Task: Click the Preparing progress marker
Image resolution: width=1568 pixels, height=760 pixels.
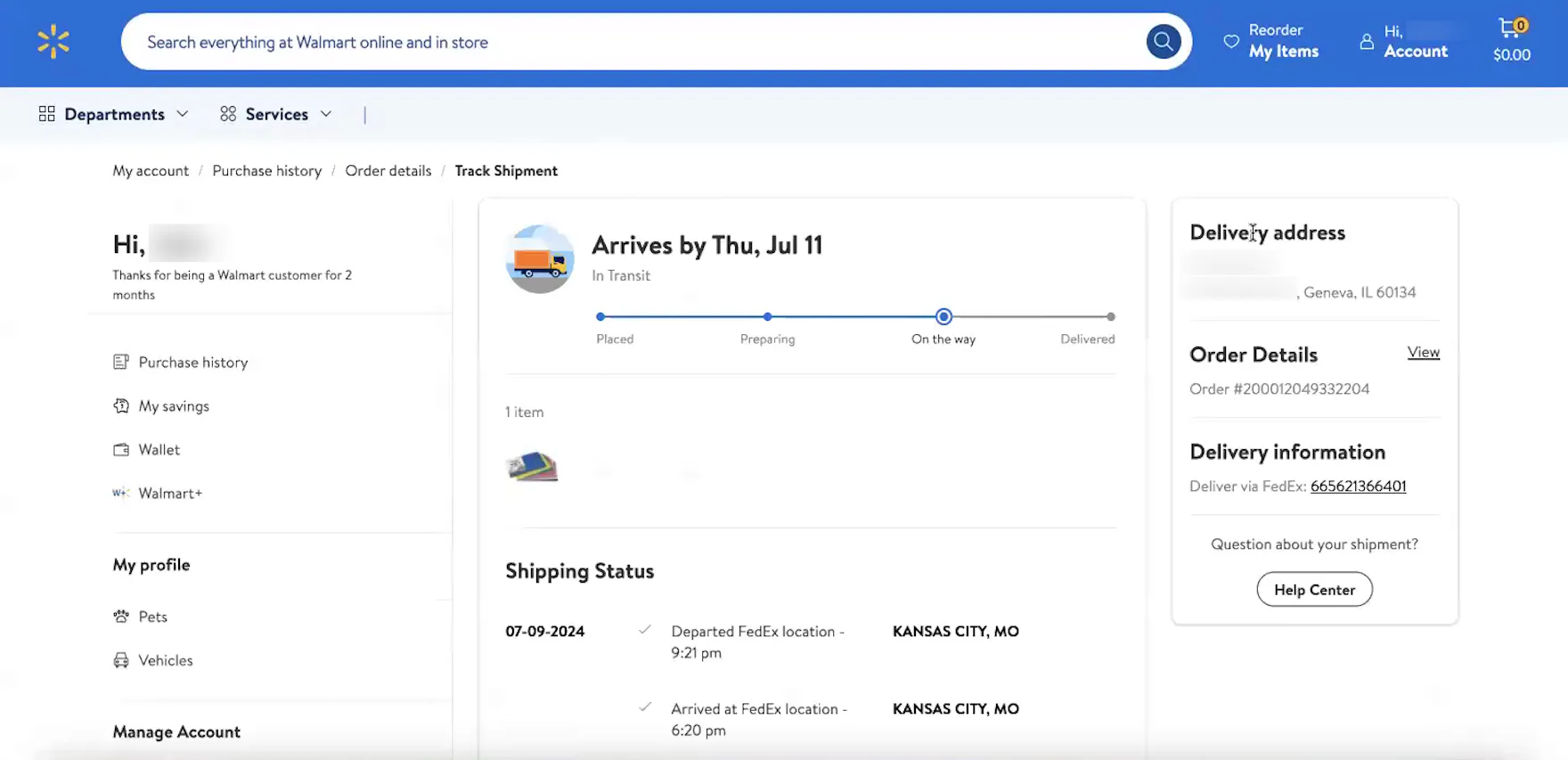Action: pos(767,316)
